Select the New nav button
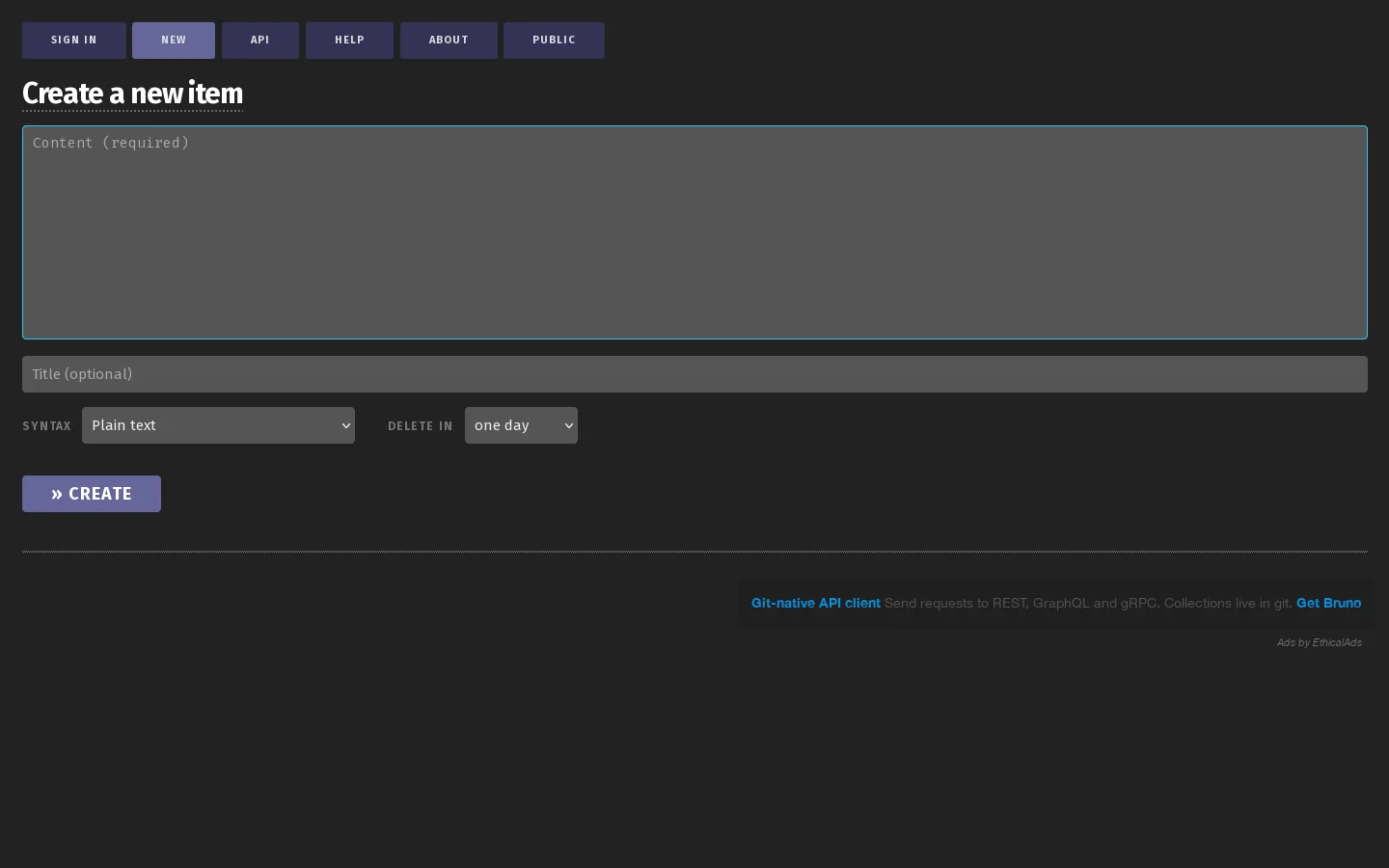 (x=174, y=41)
